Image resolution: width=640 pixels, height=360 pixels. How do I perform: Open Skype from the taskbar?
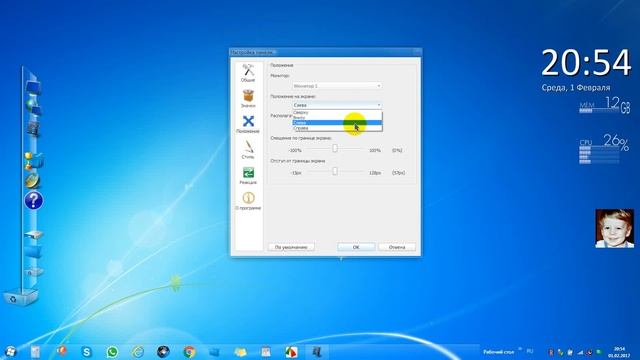(x=86, y=351)
